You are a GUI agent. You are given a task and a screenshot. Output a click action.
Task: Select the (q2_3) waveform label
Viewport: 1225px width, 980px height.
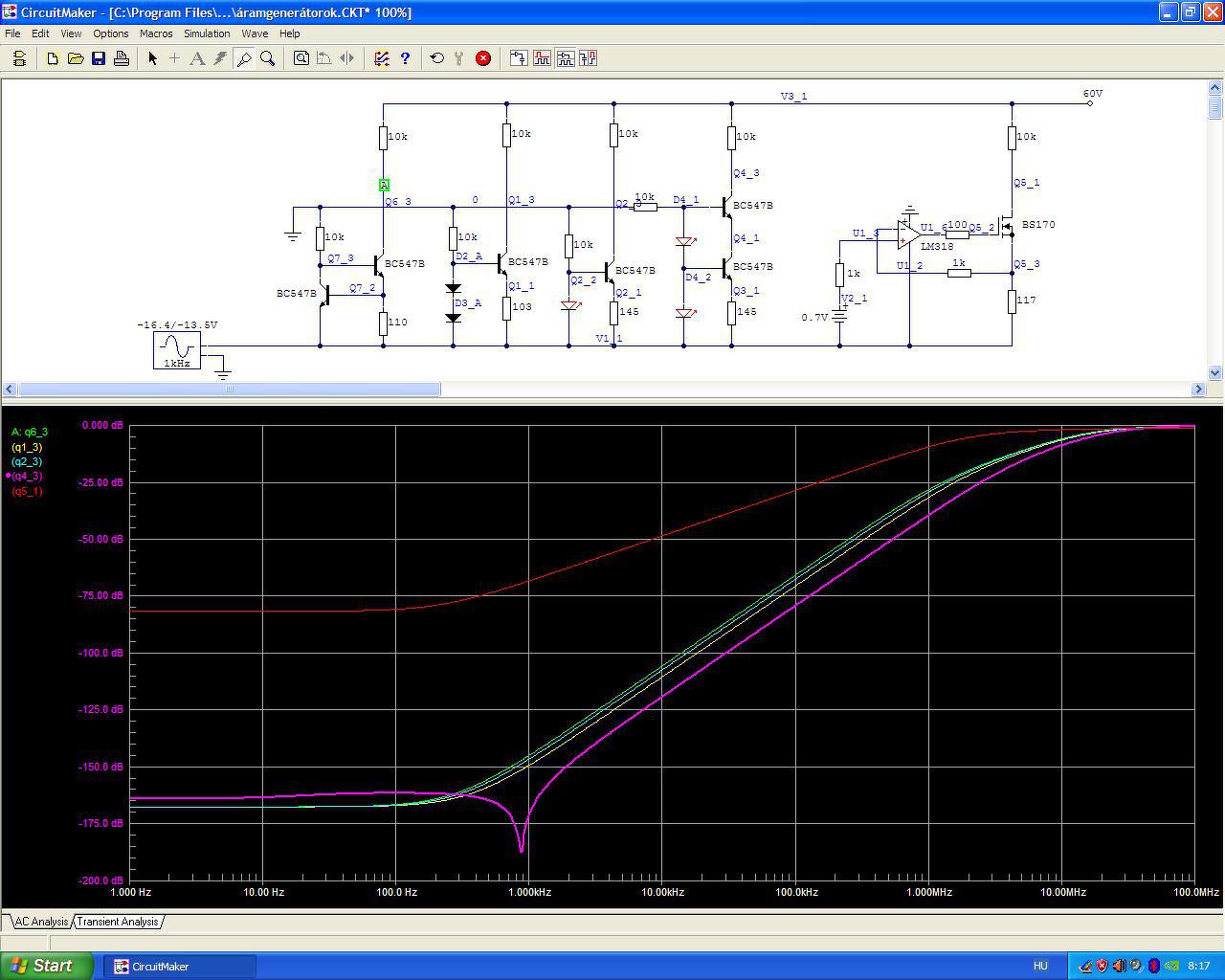coord(27,461)
